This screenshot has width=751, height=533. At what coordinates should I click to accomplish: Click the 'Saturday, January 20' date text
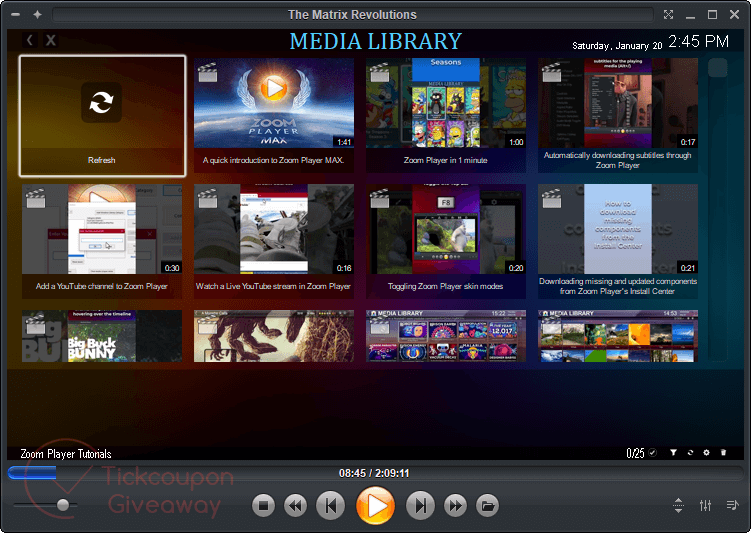(617, 46)
